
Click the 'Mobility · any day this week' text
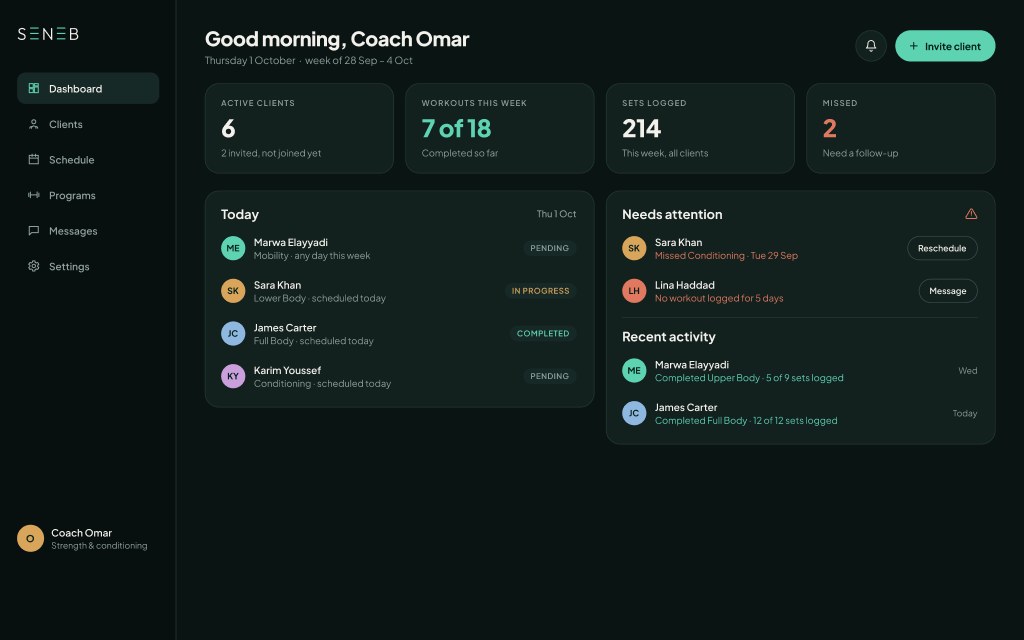[x=312, y=255]
